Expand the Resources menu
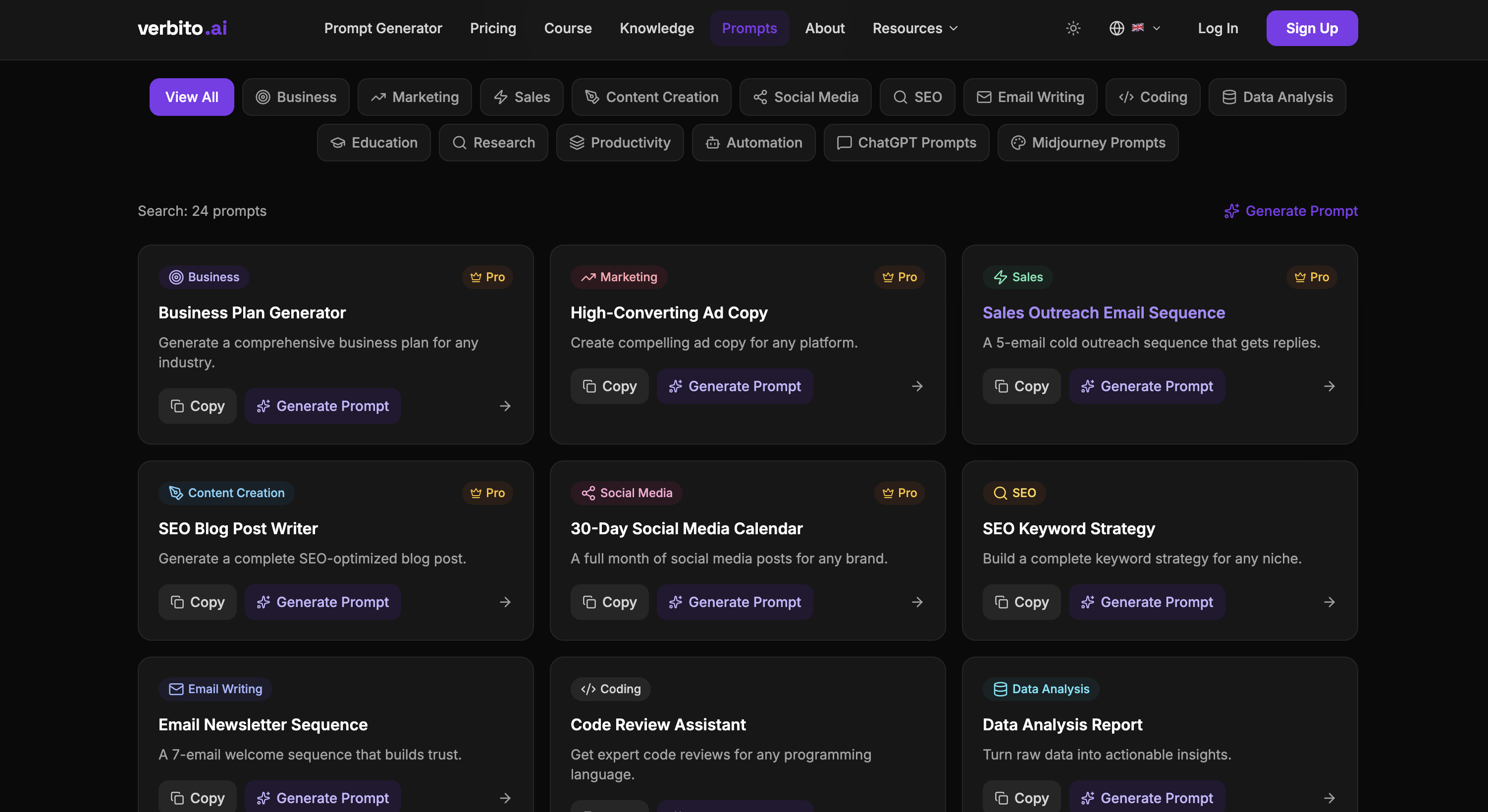The width and height of the screenshot is (1488, 812). tap(915, 28)
